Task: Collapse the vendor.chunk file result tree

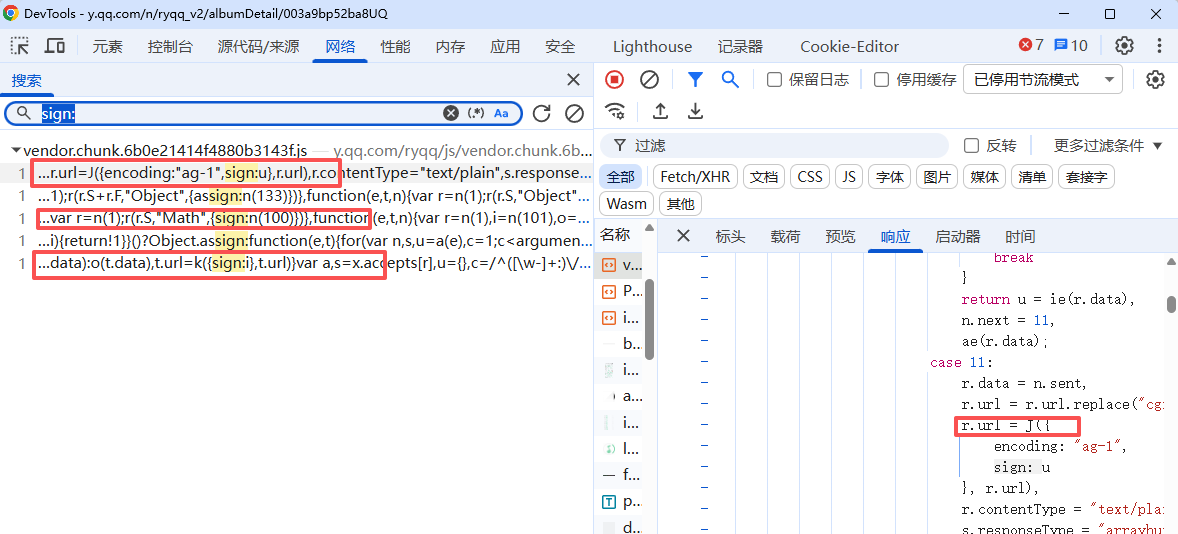Action: coord(16,151)
